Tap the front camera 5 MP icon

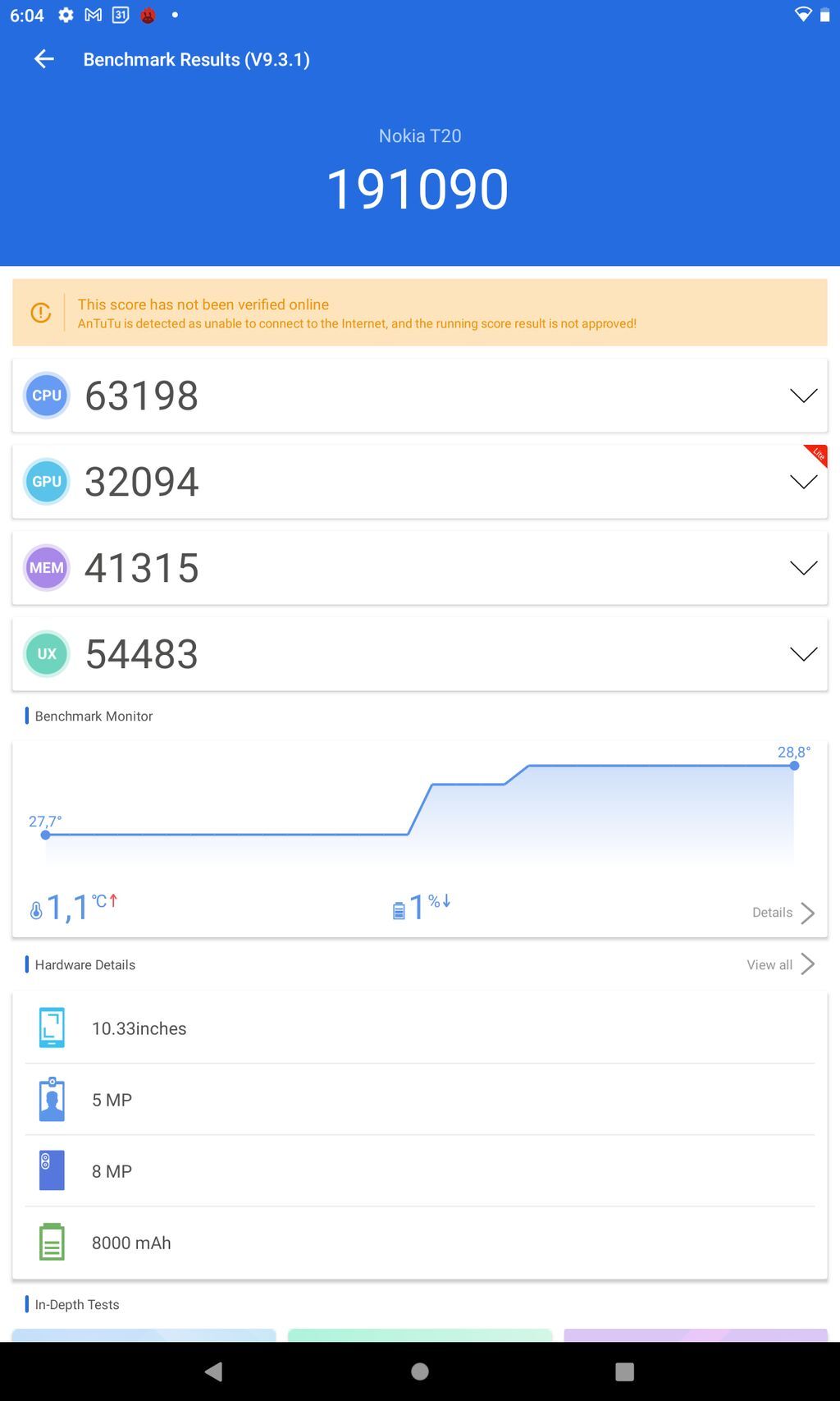[52, 1100]
